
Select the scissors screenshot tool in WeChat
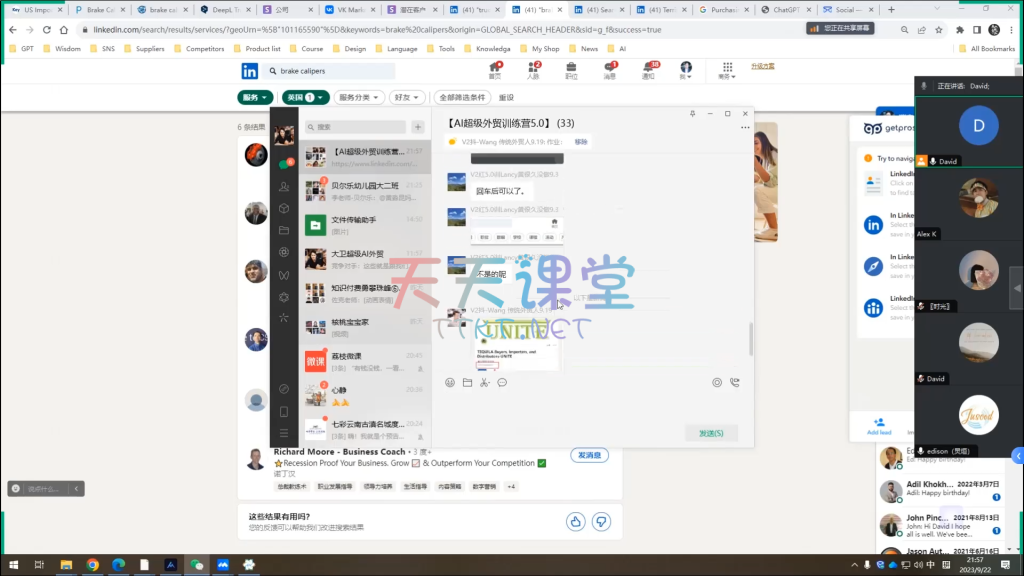(x=484, y=382)
